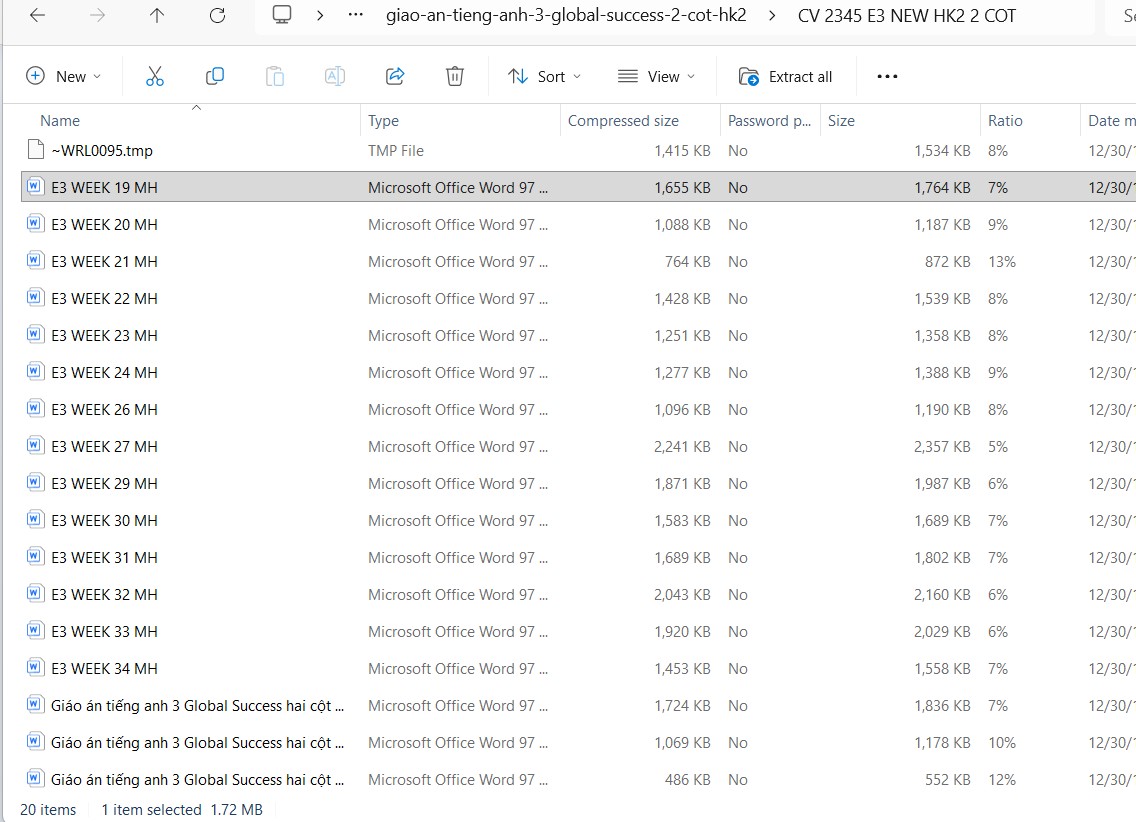
Task: Click the This PC monitor icon
Action: pyautogui.click(x=282, y=16)
